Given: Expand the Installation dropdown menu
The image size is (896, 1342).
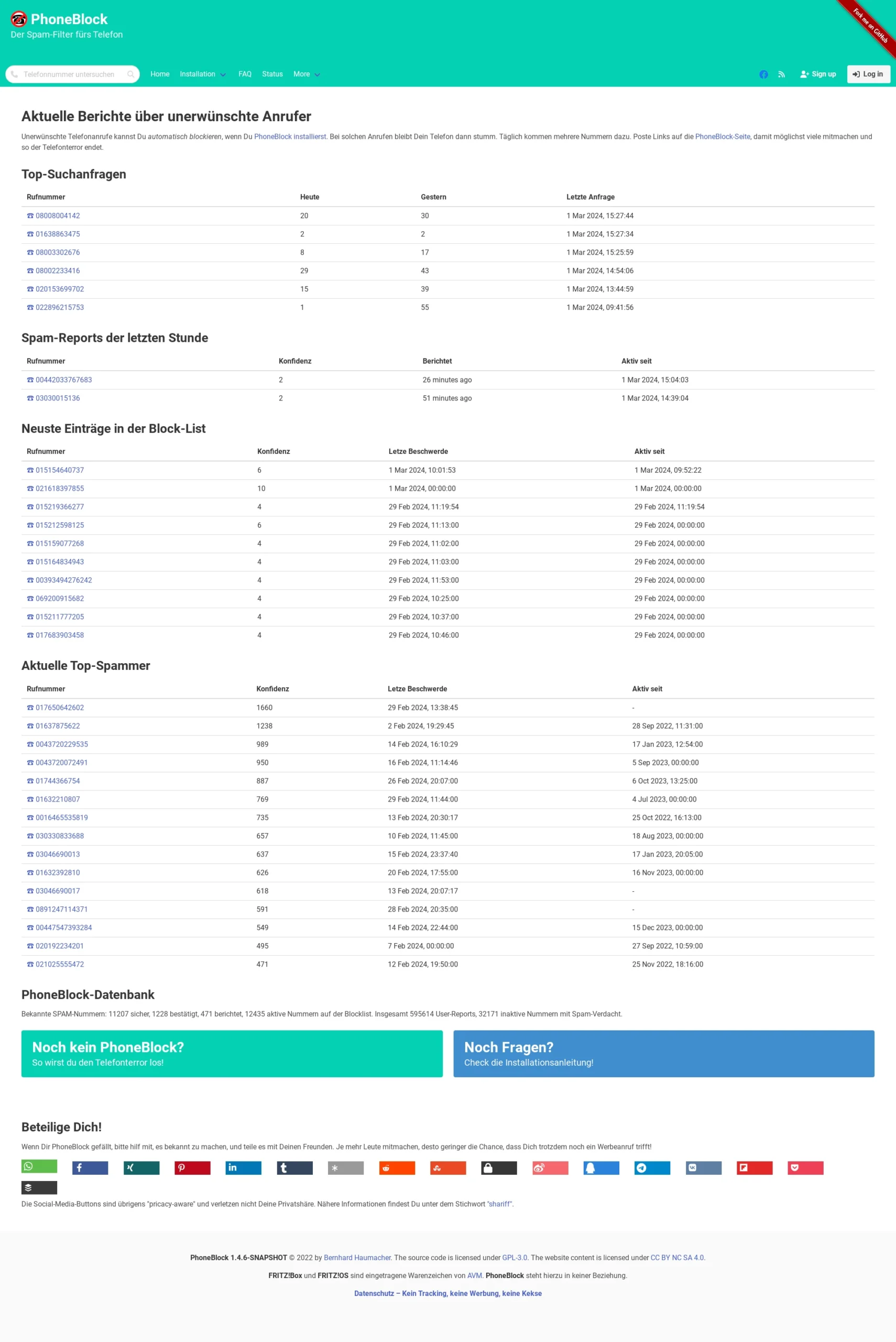Looking at the screenshot, I should point(203,74).
